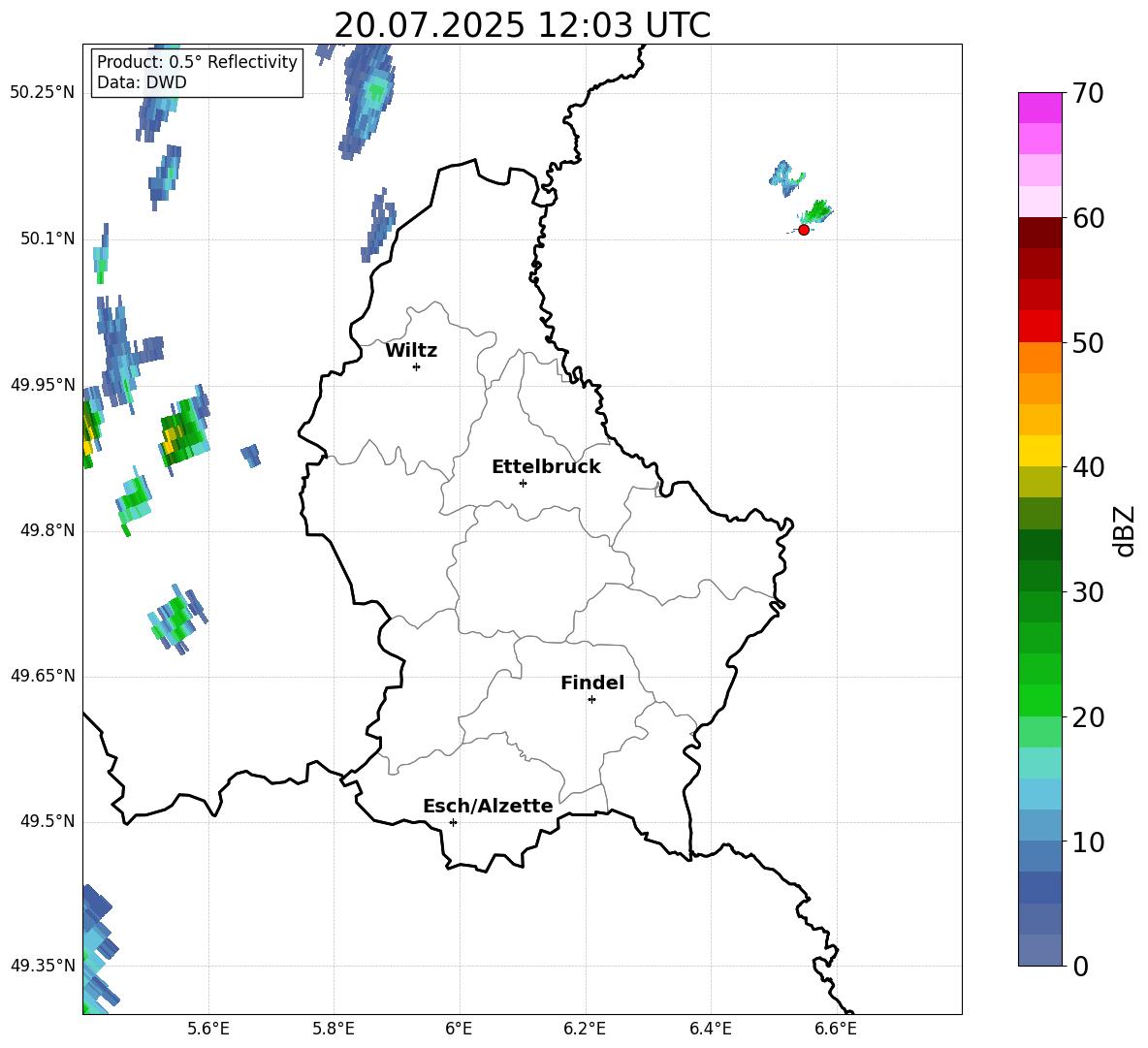Viewport: 1148px width, 1048px height.
Task: Click the longitude label 6.4°E
Action: tap(710, 1029)
